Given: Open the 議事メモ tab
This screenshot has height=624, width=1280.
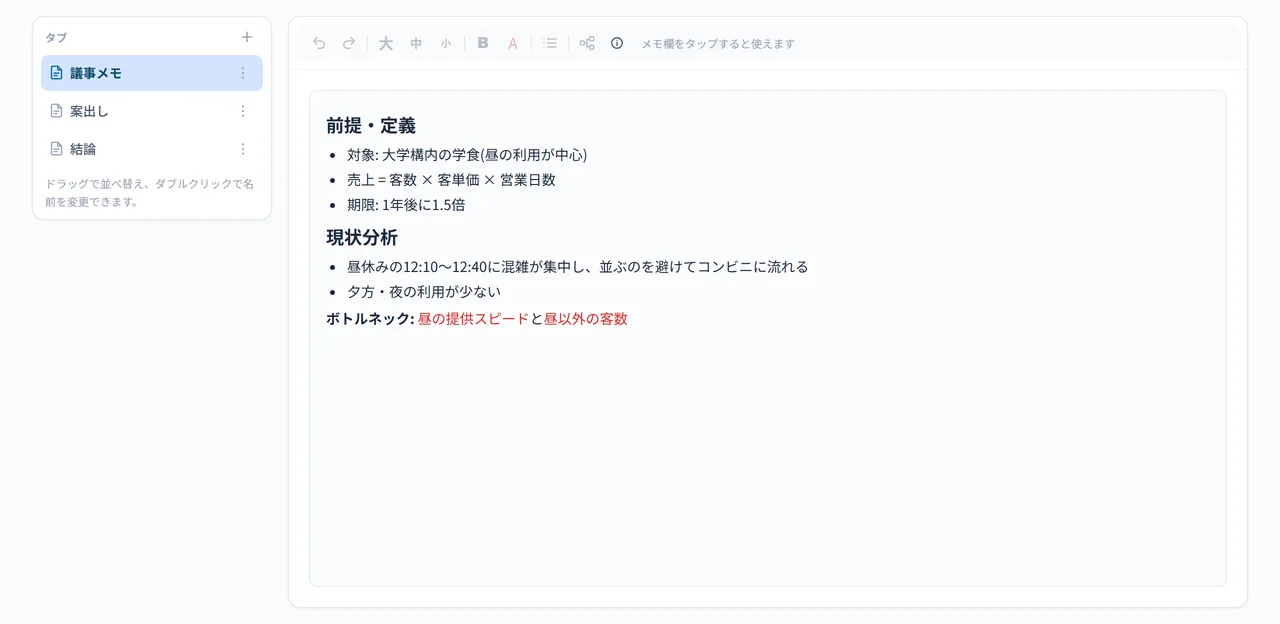Looking at the screenshot, I should [x=152, y=73].
